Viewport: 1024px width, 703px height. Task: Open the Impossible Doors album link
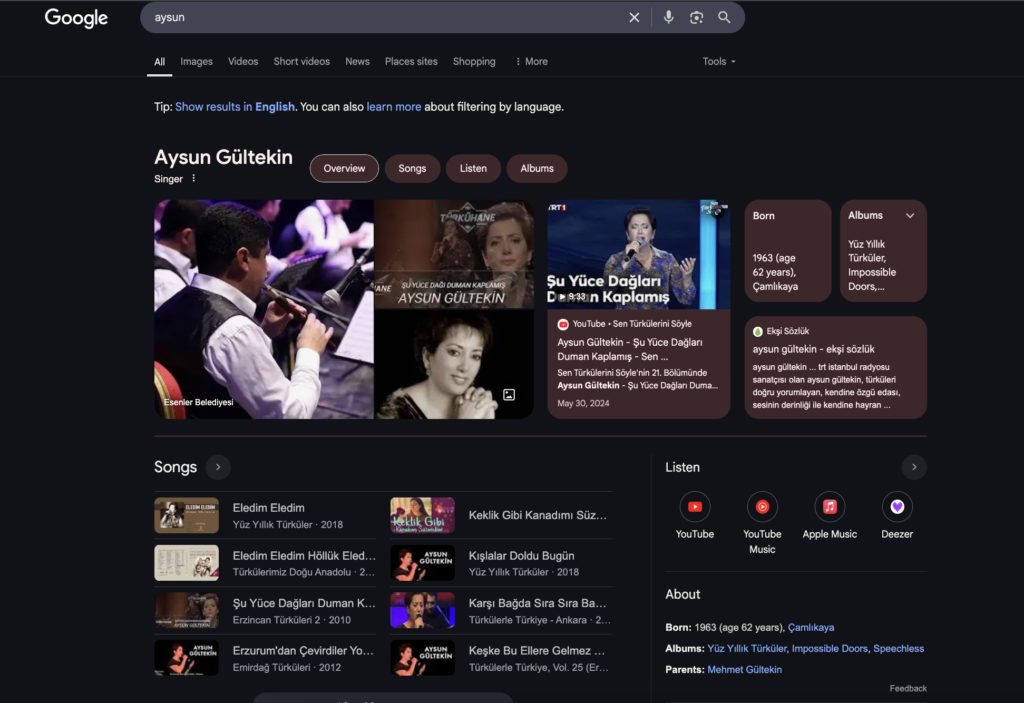click(x=829, y=648)
